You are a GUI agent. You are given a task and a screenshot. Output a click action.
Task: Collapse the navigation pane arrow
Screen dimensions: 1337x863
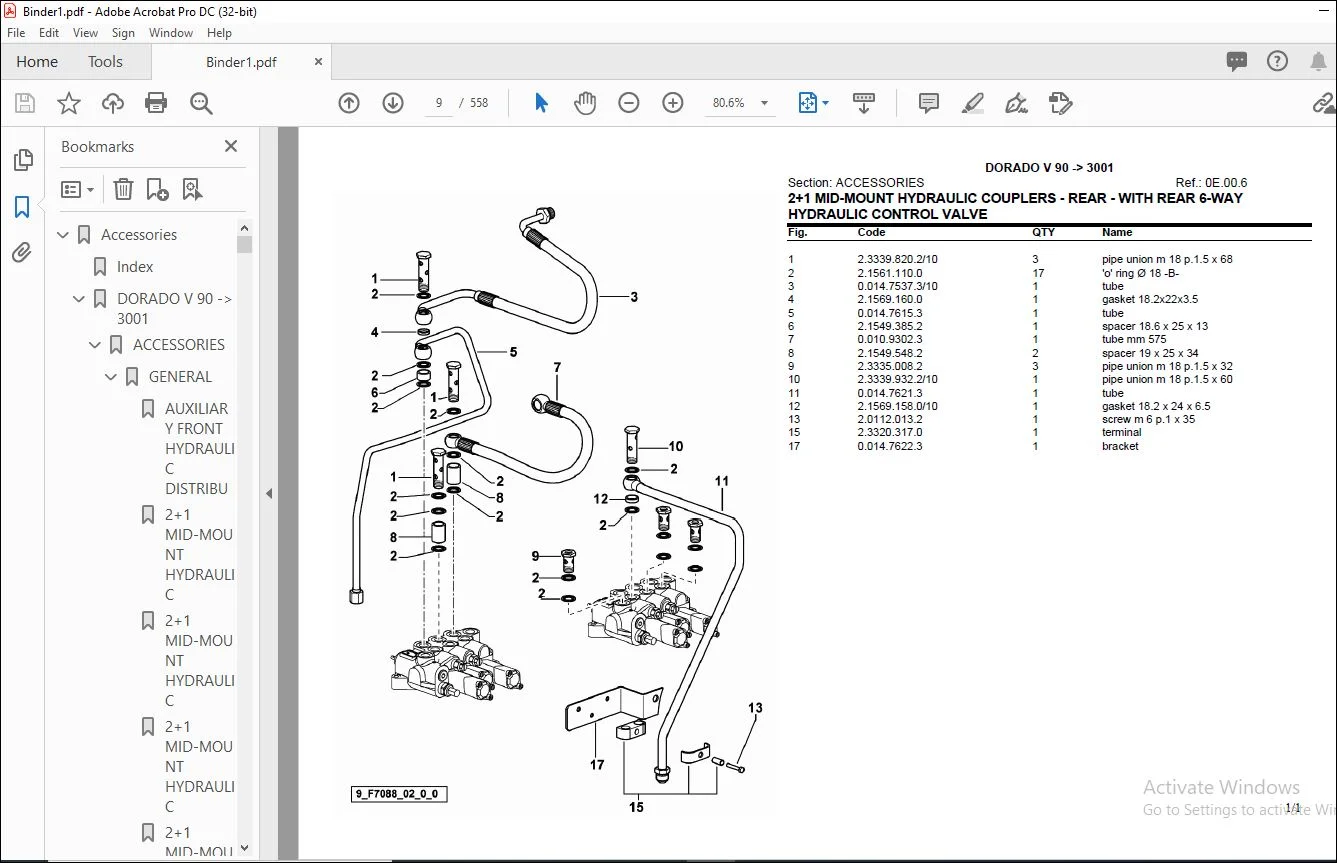pos(268,494)
